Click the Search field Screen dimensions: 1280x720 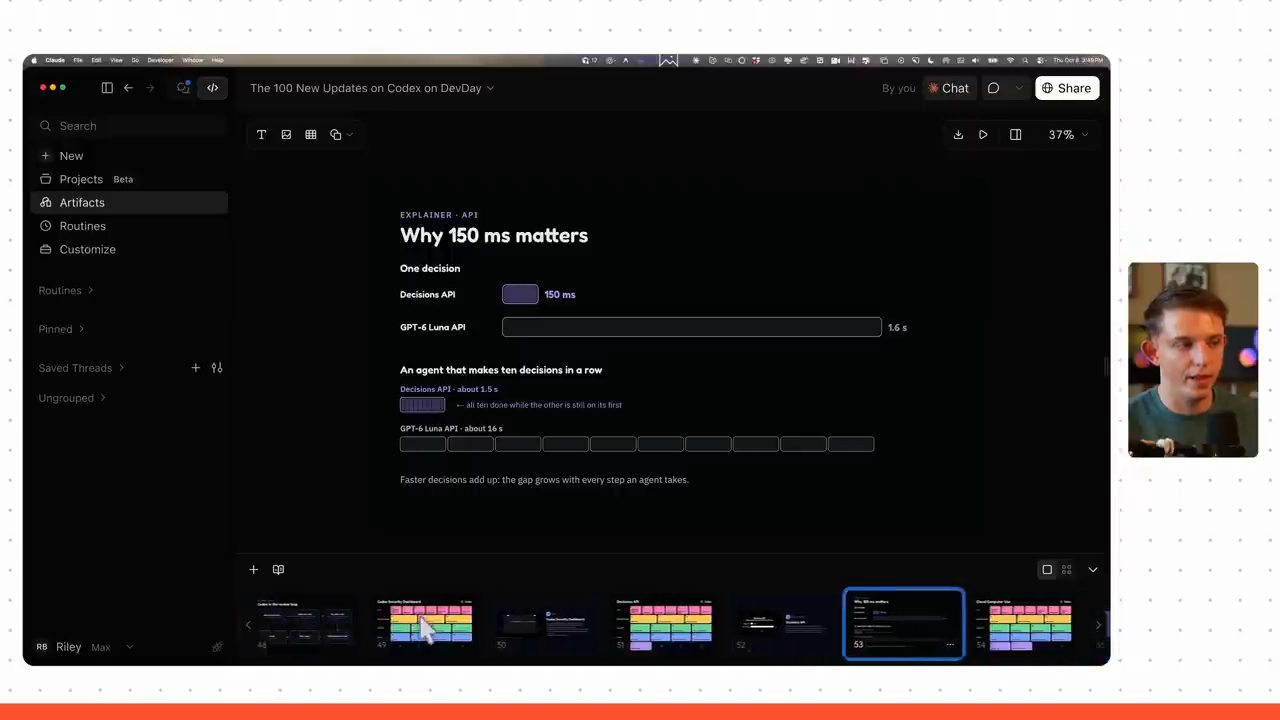point(130,126)
